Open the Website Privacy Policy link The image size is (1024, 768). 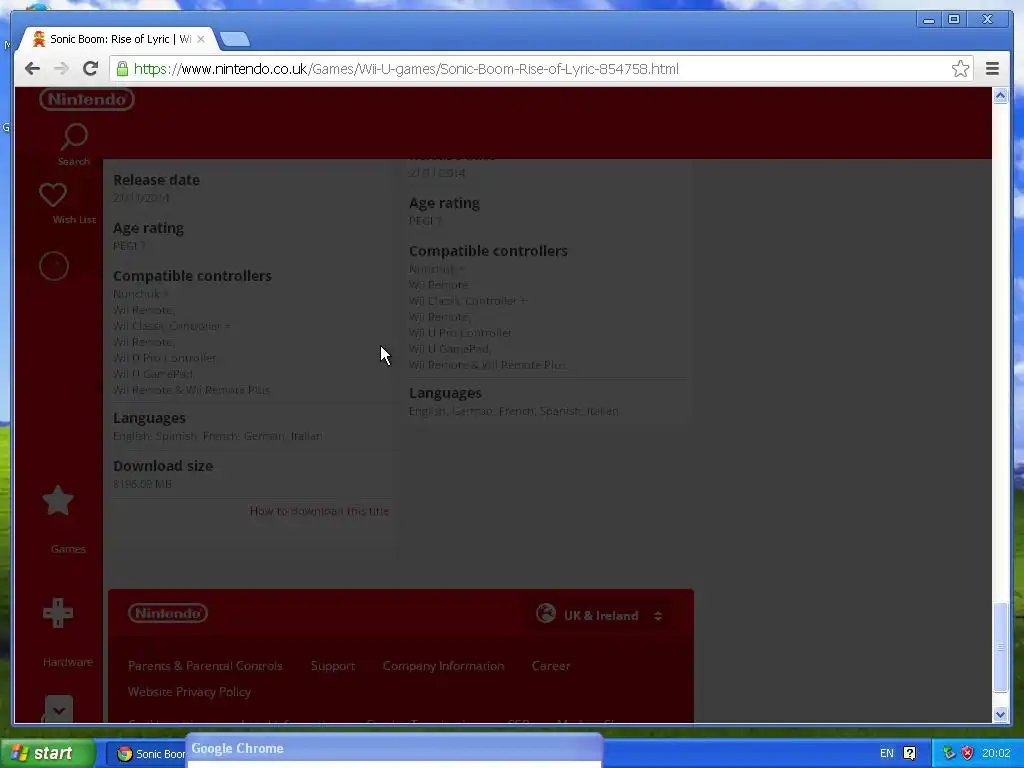click(189, 692)
